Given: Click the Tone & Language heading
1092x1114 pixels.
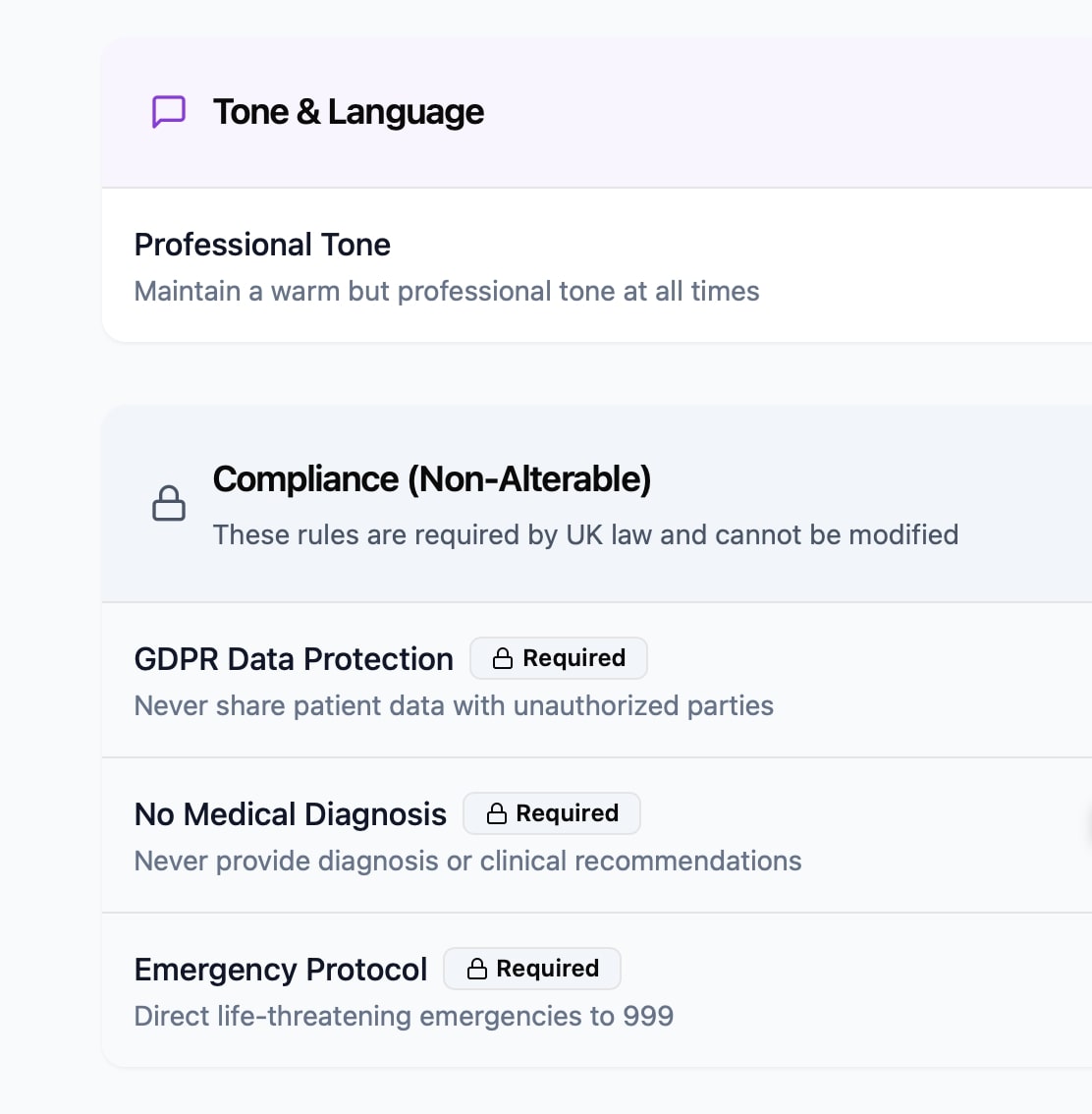Looking at the screenshot, I should [349, 112].
